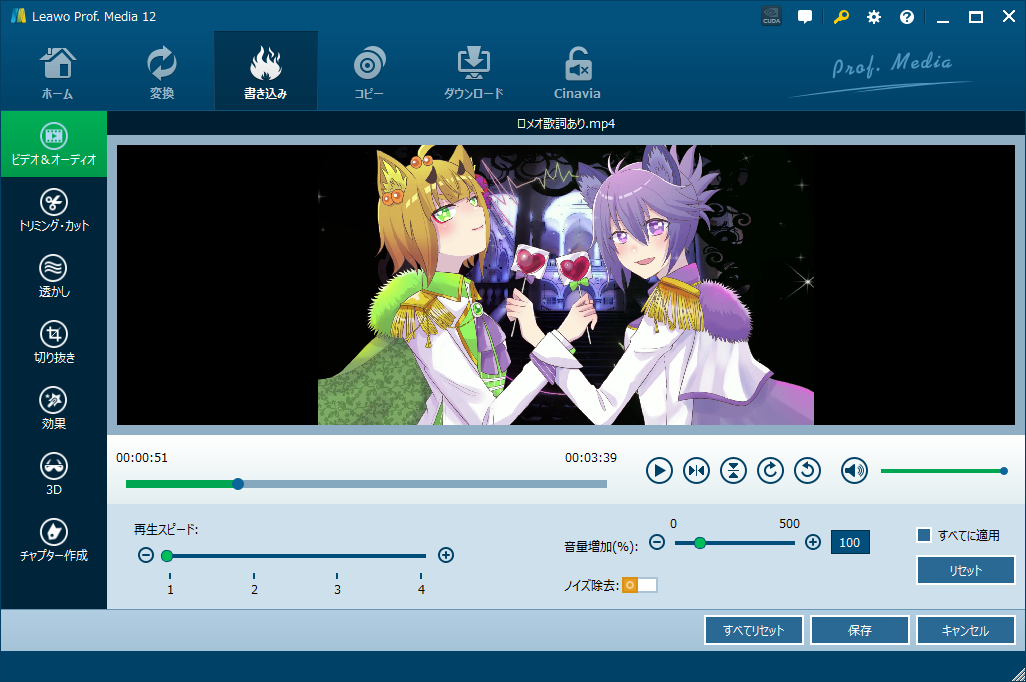Viewport: 1026px width, 682px height.
Task: Open the 透かし watermark panel
Action: point(54,277)
